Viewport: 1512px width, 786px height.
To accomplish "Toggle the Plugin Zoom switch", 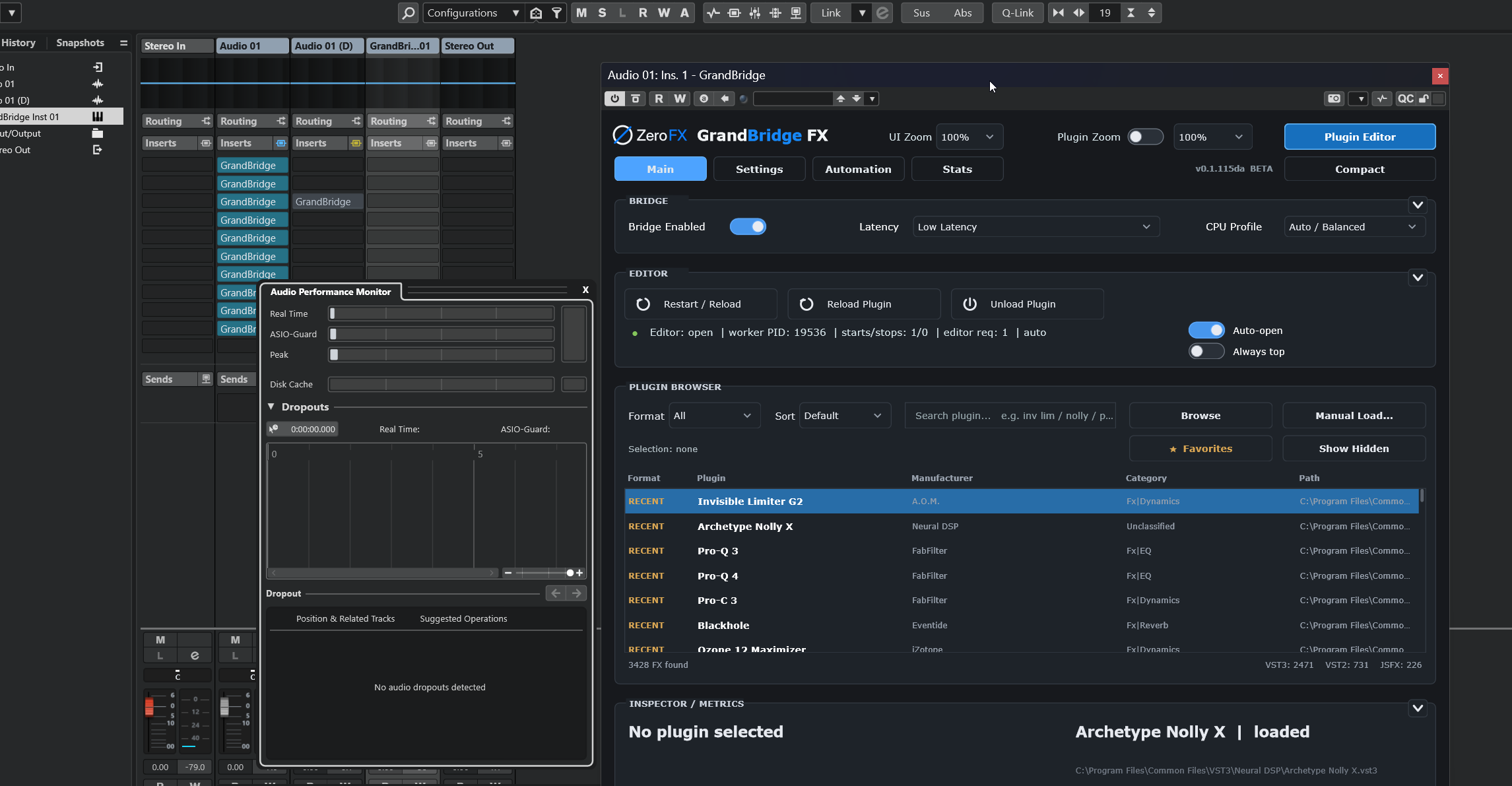I will (x=1145, y=137).
